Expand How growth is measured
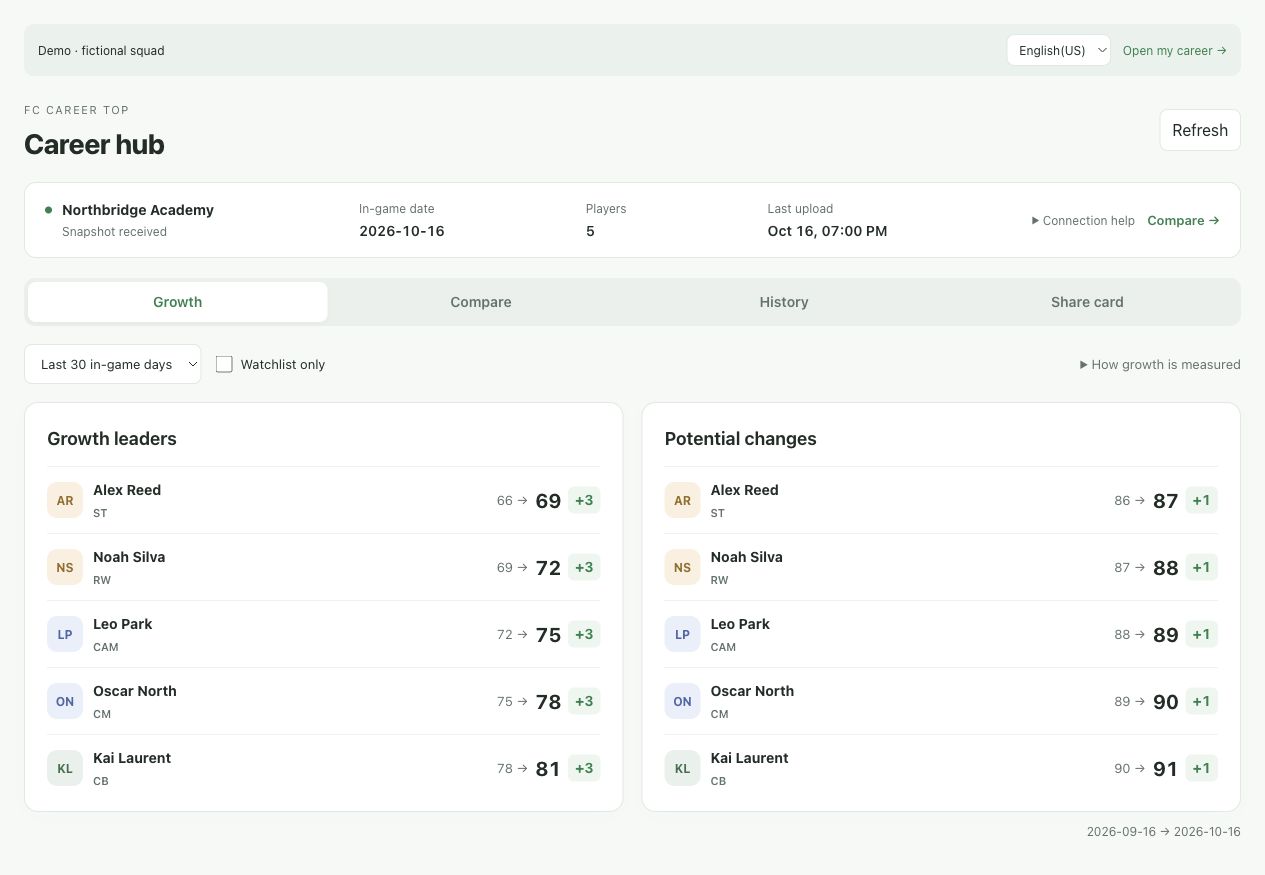Viewport: 1265px width, 875px height. coord(1160,364)
